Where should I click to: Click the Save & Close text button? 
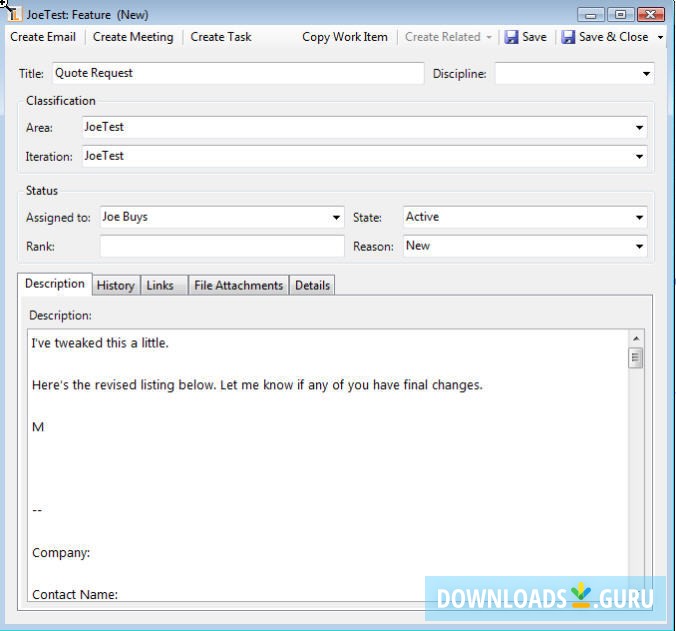tap(613, 37)
